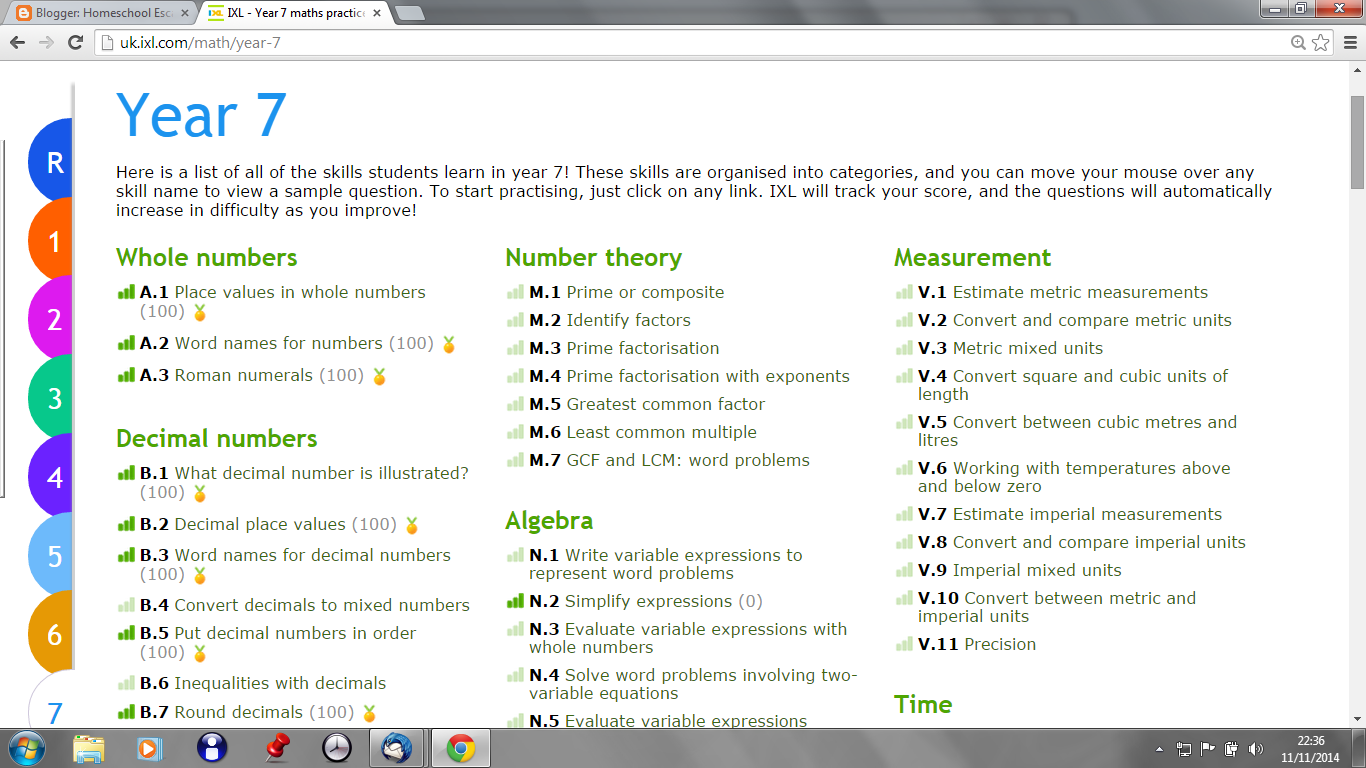This screenshot has height=768, width=1366.
Task: Go to the Year 2 side tab
Action: tap(51, 319)
